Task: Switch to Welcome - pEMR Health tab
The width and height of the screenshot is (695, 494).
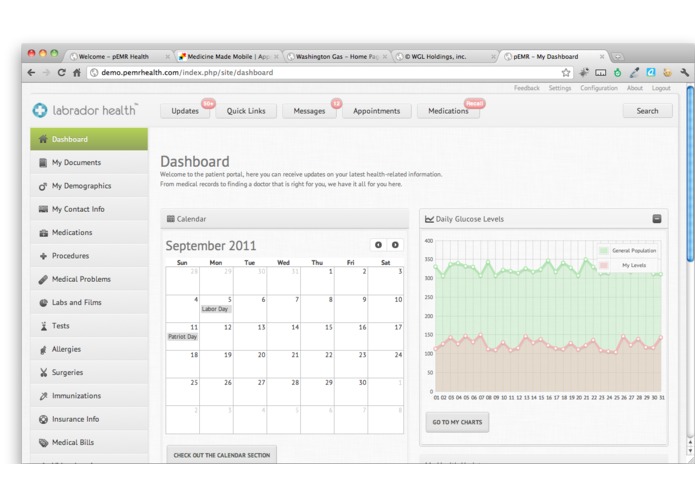Action: tap(118, 57)
